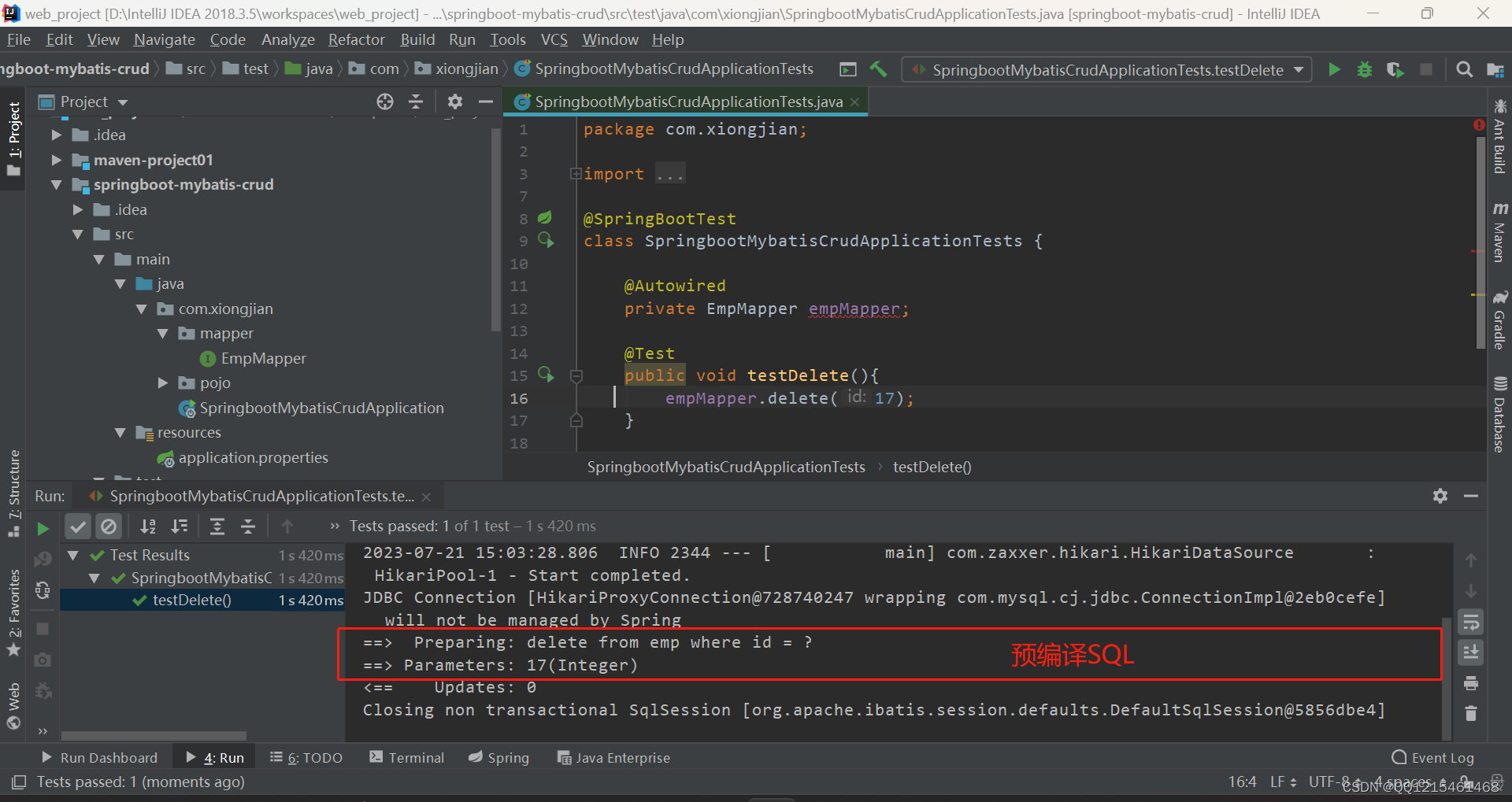Collapse springboot-mybatis-crud module
Image resolution: width=1512 pixels, height=802 pixels.
[x=57, y=185]
